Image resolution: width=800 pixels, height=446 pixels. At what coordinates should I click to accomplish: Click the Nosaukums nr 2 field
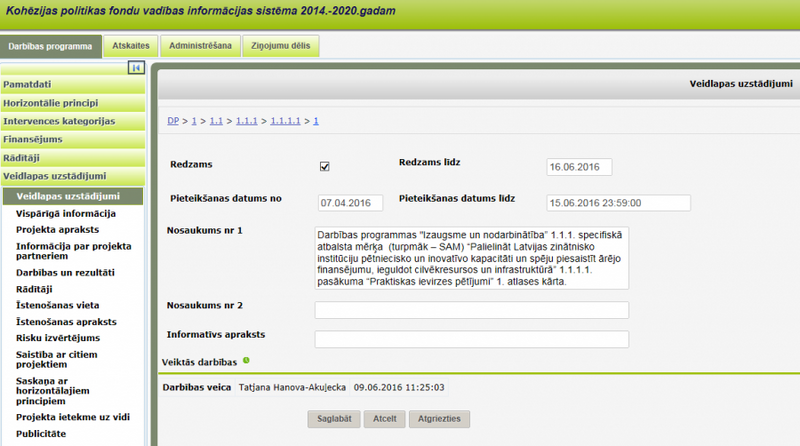click(x=471, y=310)
